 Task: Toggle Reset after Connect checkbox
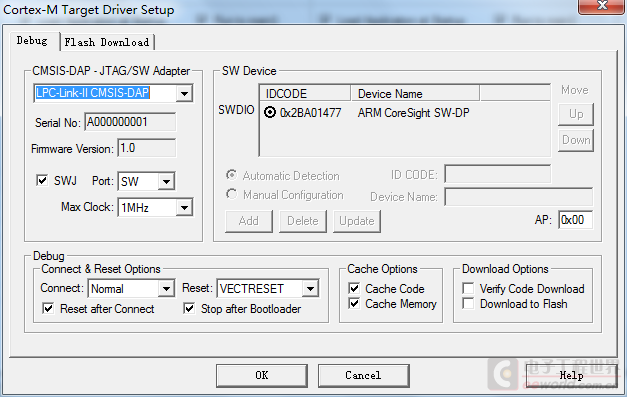tap(48, 308)
